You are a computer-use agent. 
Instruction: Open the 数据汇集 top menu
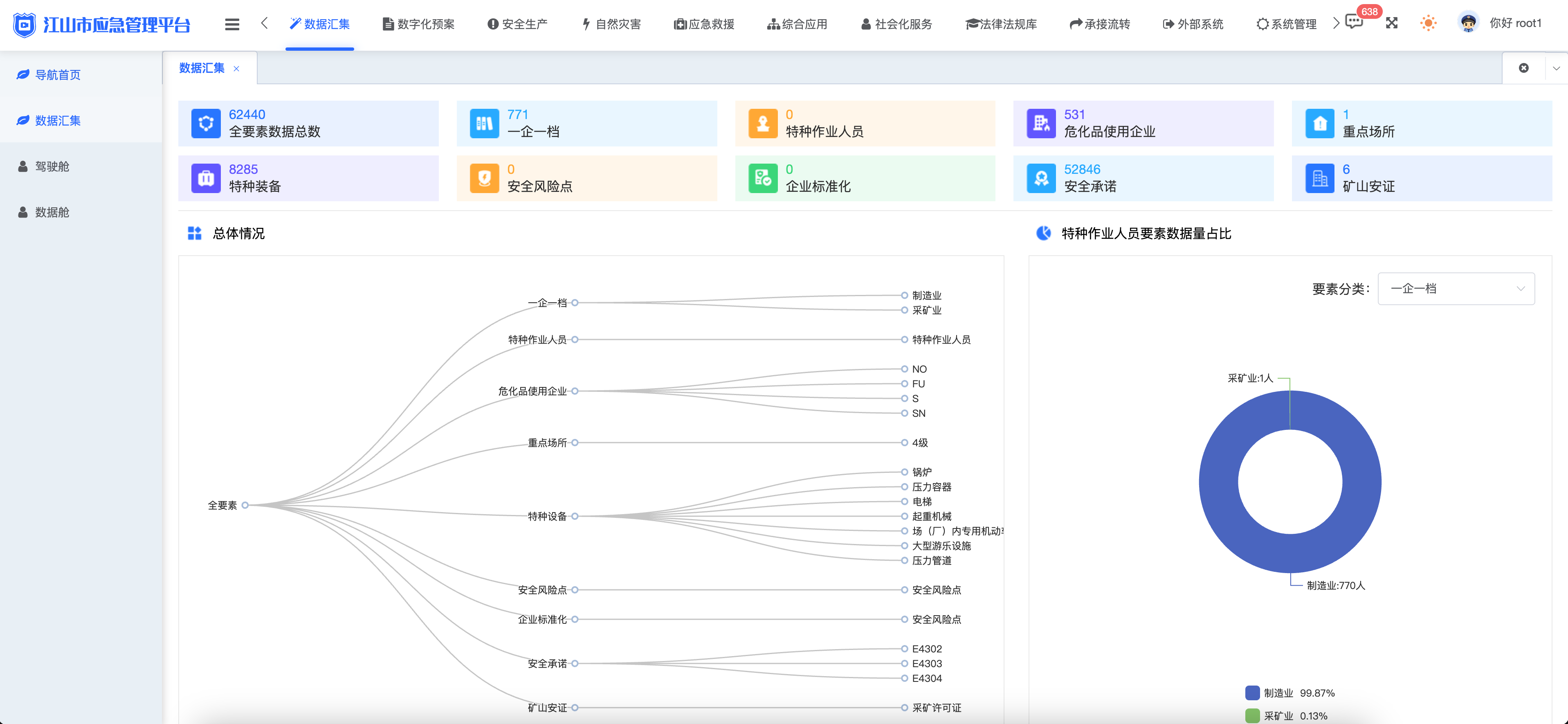319,25
